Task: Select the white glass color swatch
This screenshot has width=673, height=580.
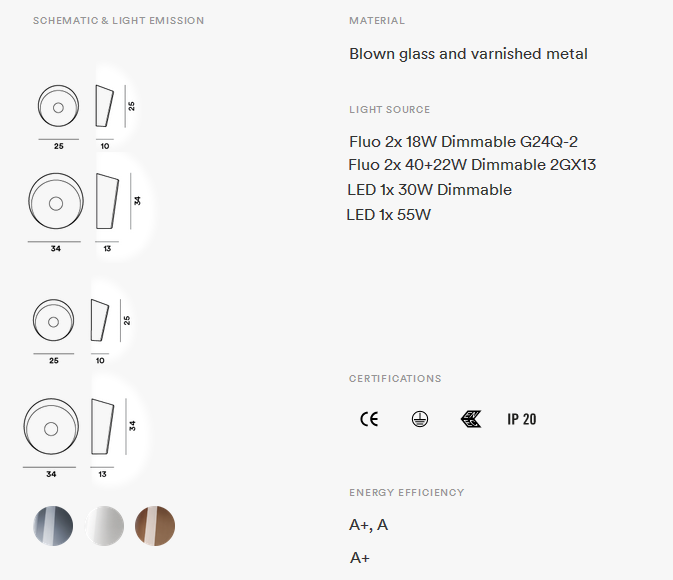Action: 104,526
